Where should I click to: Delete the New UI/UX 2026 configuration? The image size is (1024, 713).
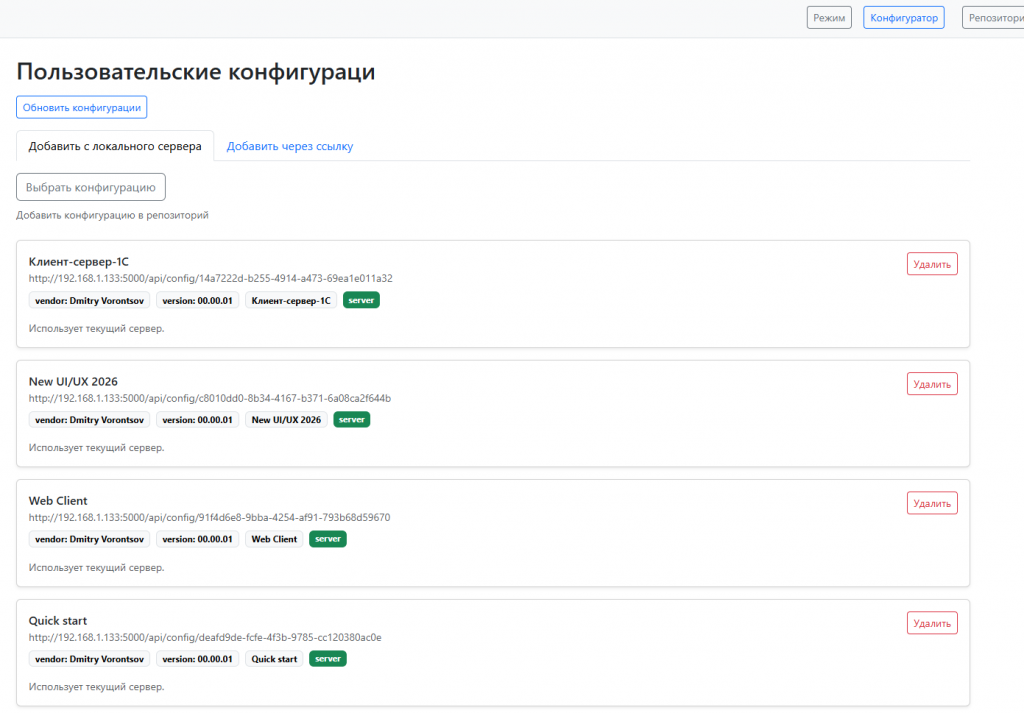point(932,383)
